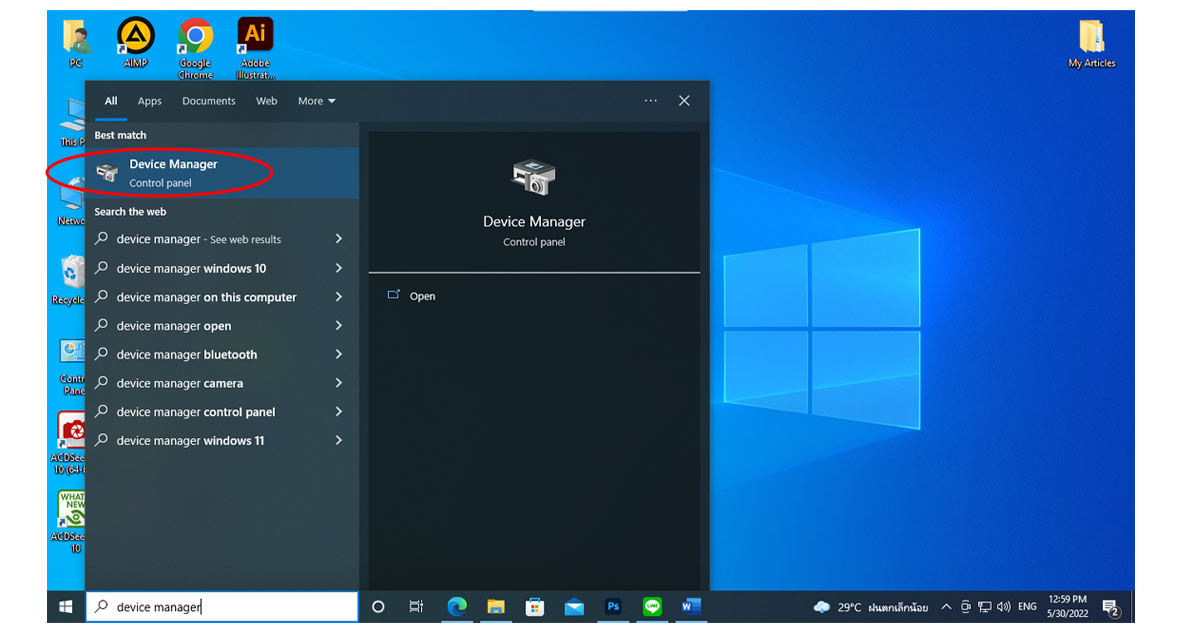This screenshot has height=630, width=1200.
Task: Switch to the Documents search tab
Action: pos(208,101)
